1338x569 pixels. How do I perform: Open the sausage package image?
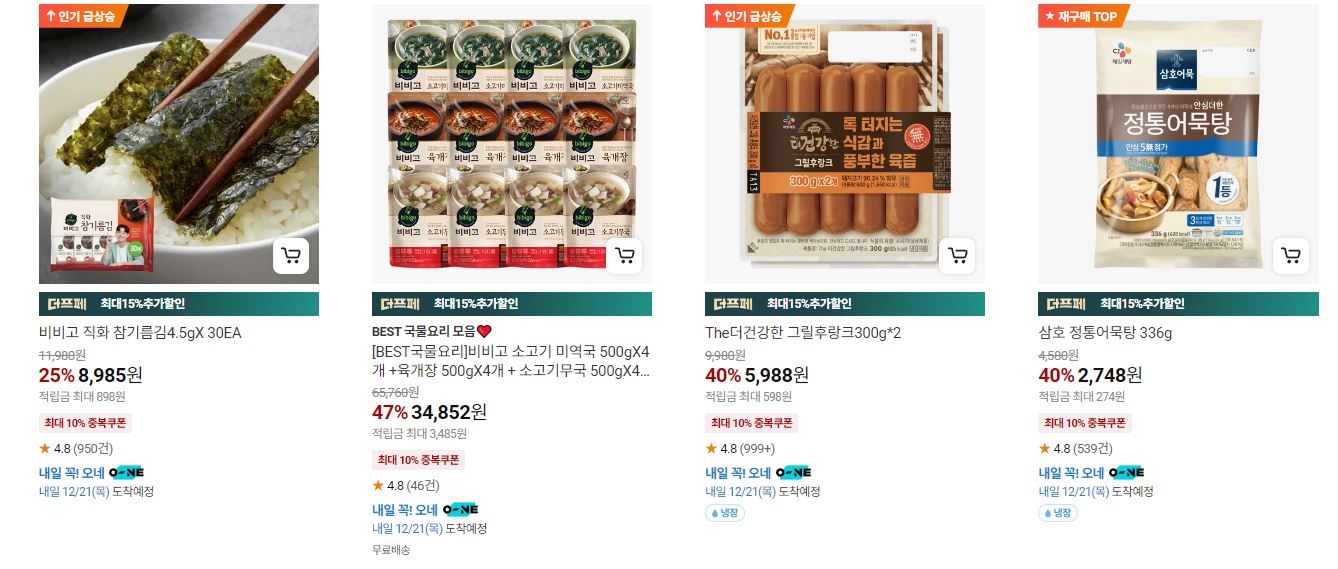click(x=845, y=144)
